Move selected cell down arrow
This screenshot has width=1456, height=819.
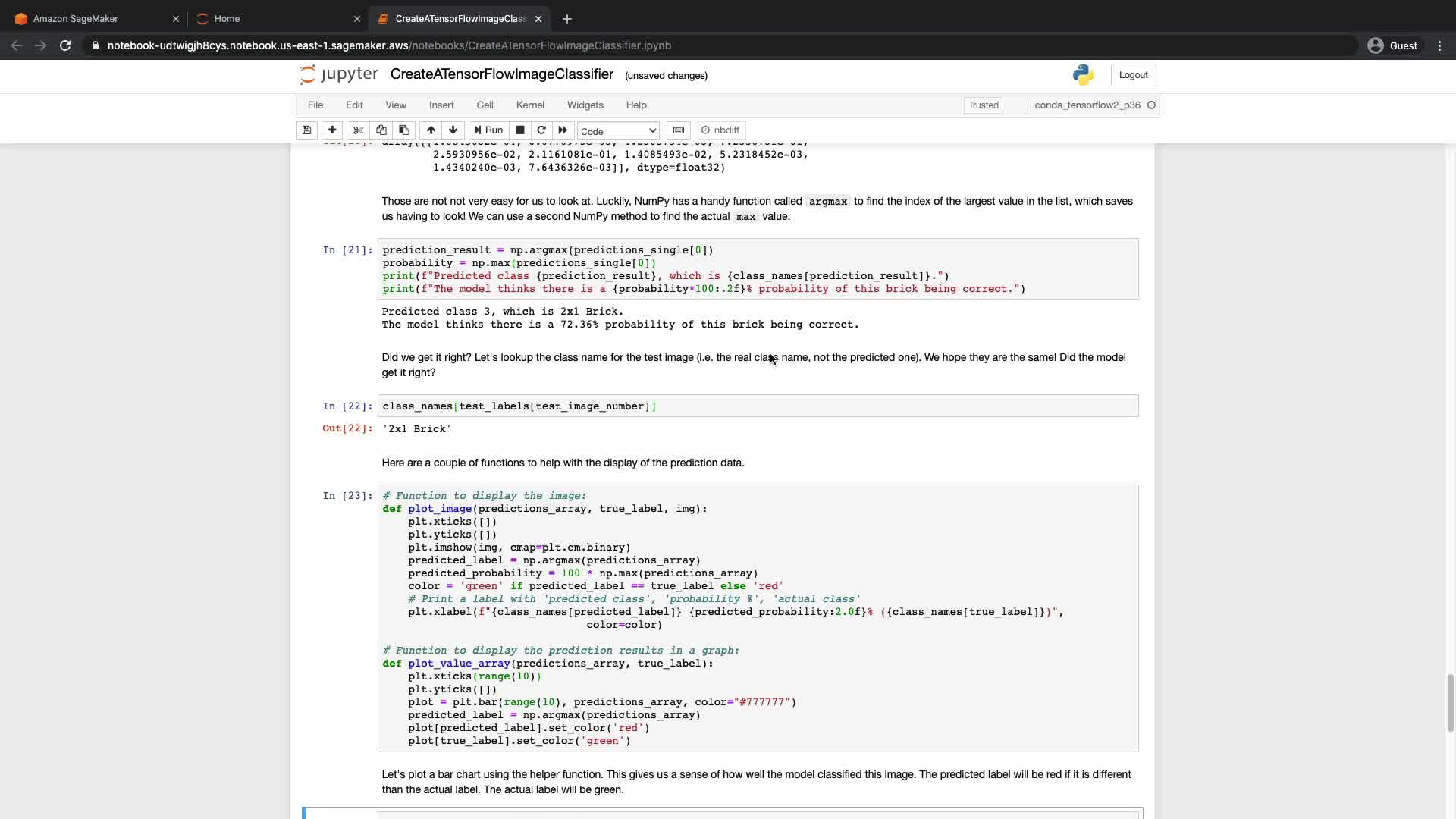453,130
